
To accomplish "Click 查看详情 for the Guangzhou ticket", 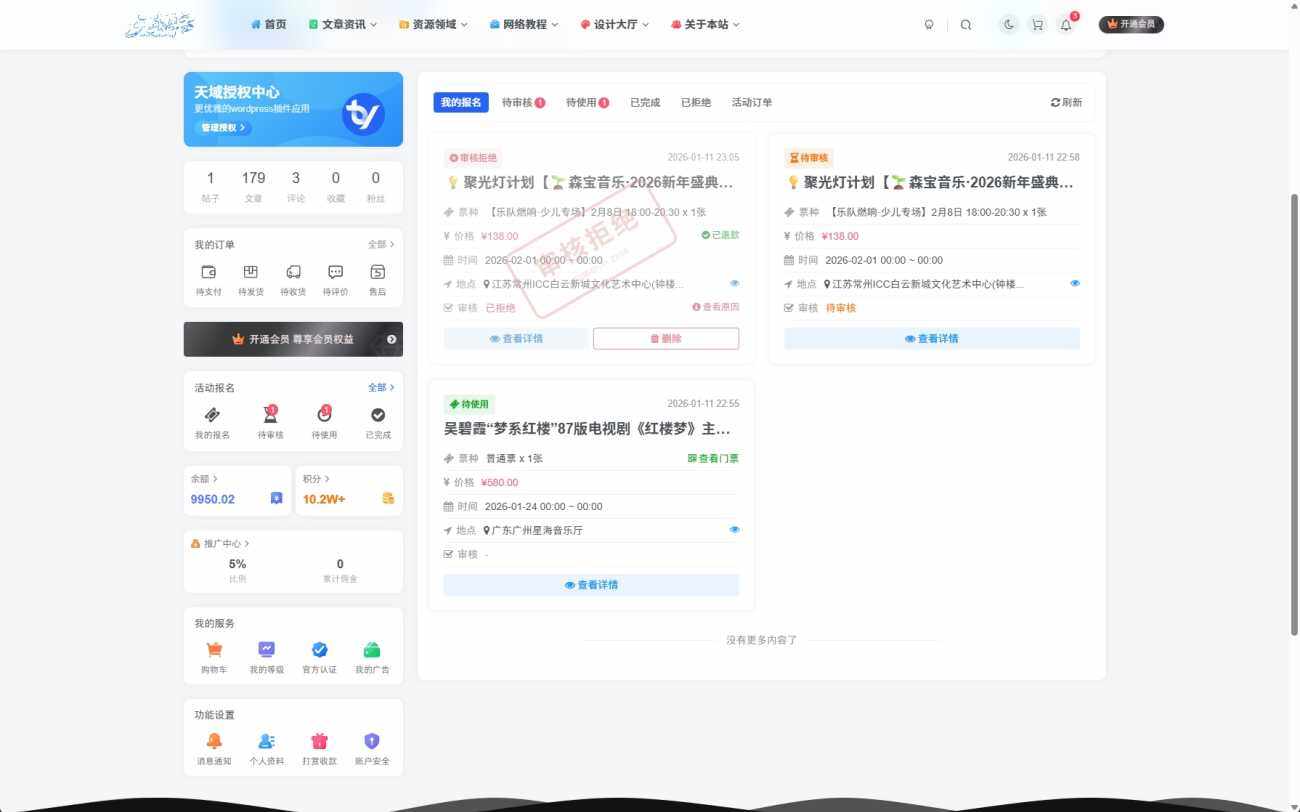I will point(591,585).
